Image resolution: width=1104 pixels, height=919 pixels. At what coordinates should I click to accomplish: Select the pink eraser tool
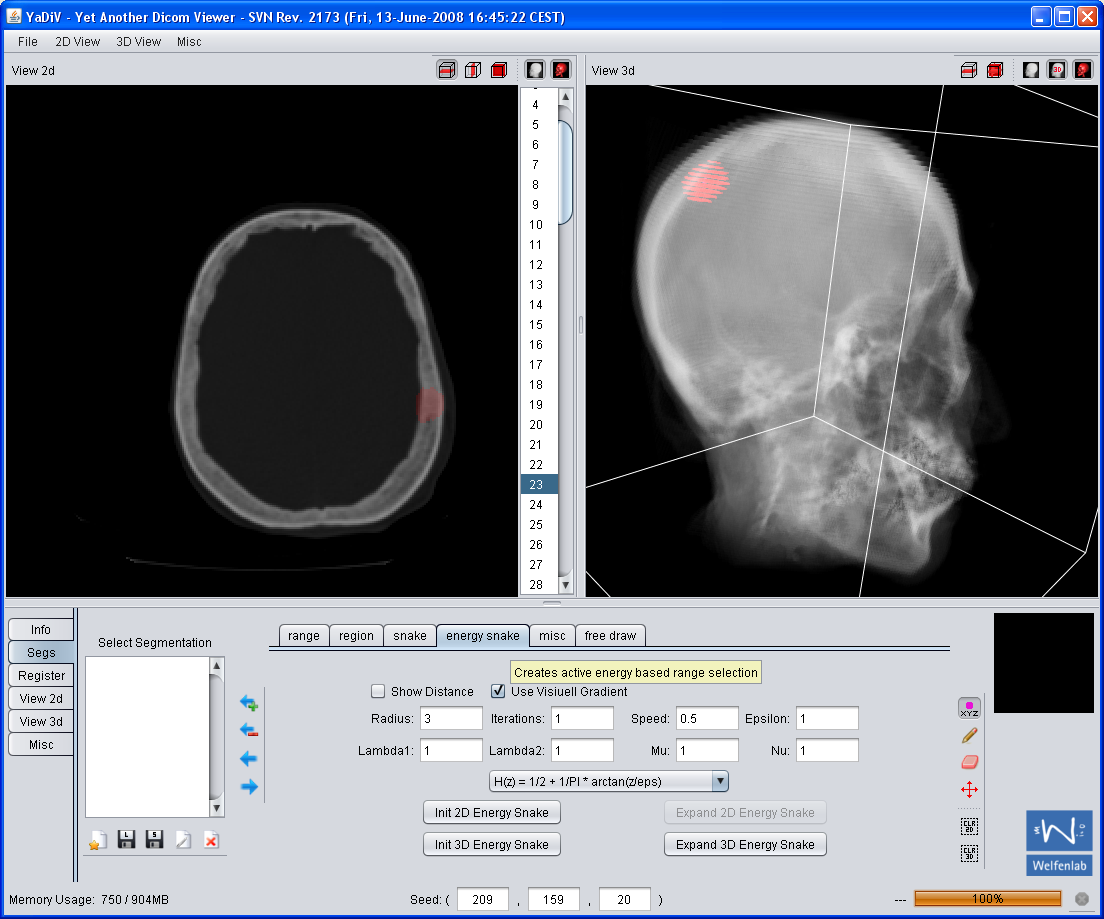[x=968, y=762]
